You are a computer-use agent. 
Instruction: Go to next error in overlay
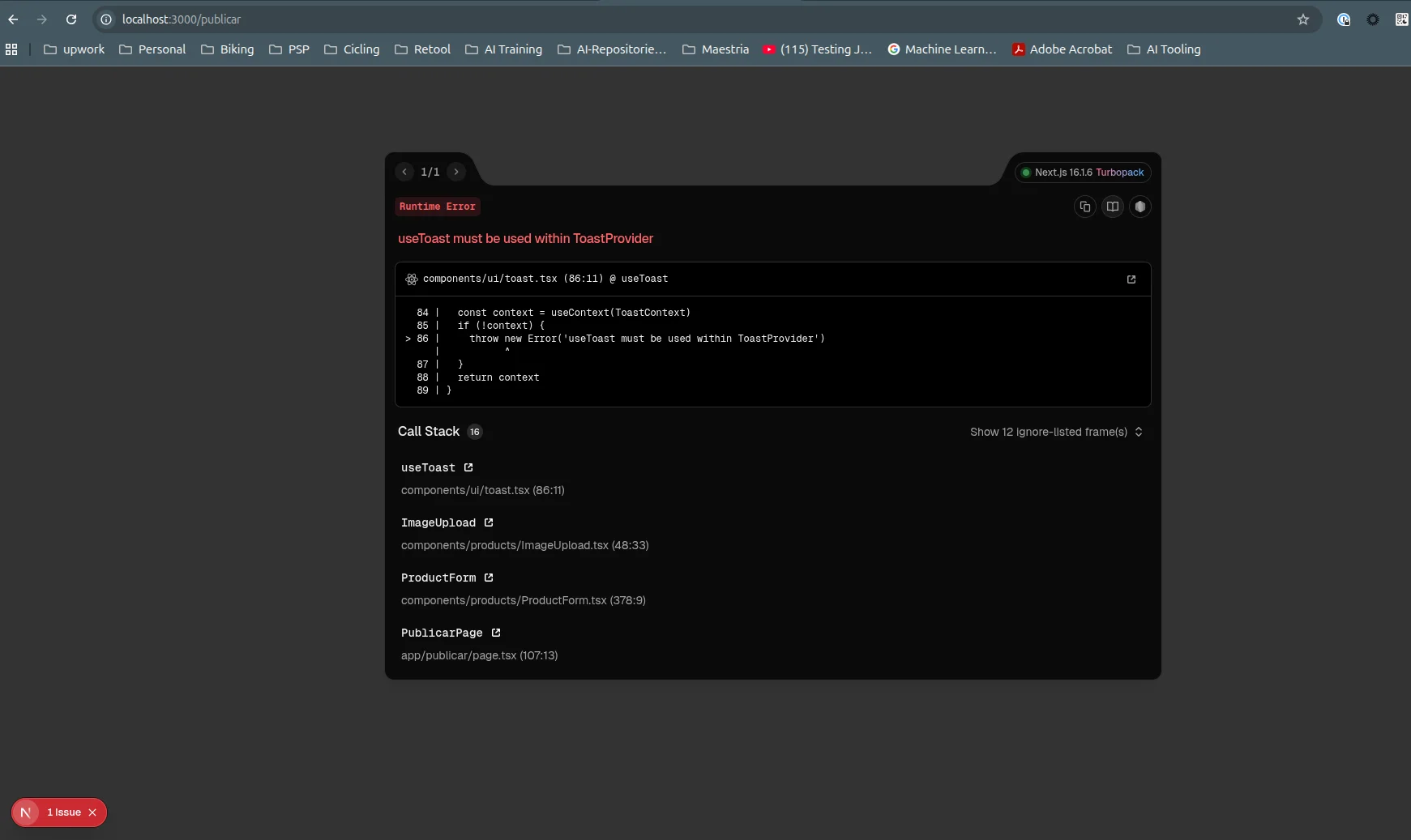(456, 172)
